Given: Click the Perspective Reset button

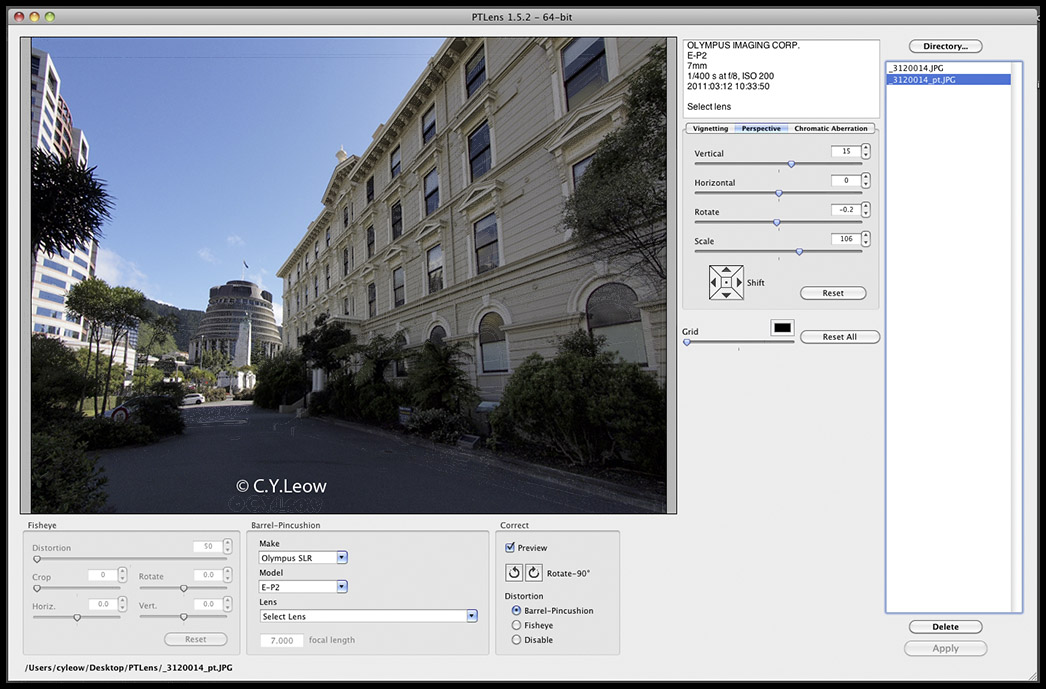Looking at the screenshot, I should tap(833, 293).
